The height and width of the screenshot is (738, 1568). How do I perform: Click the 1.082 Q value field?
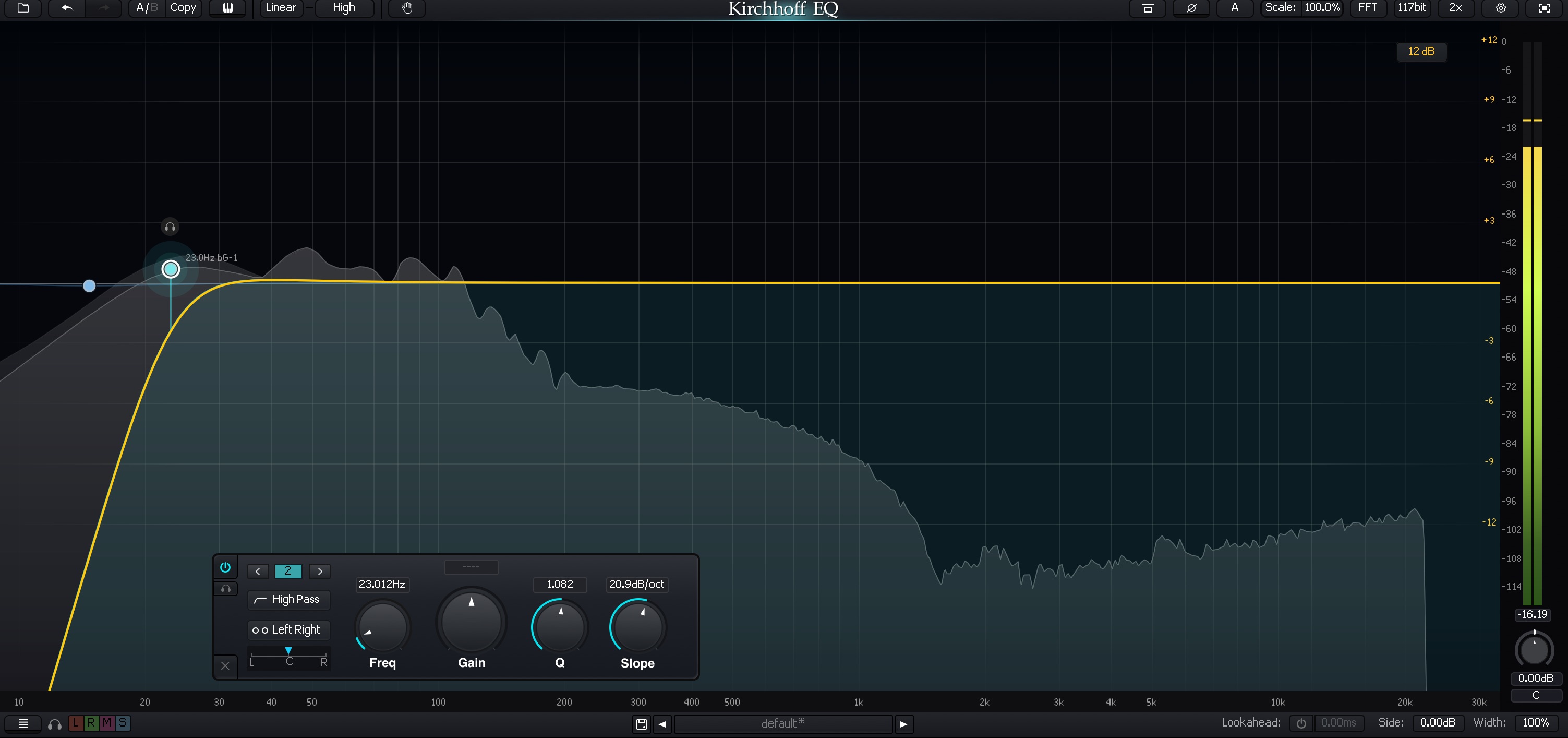point(560,585)
